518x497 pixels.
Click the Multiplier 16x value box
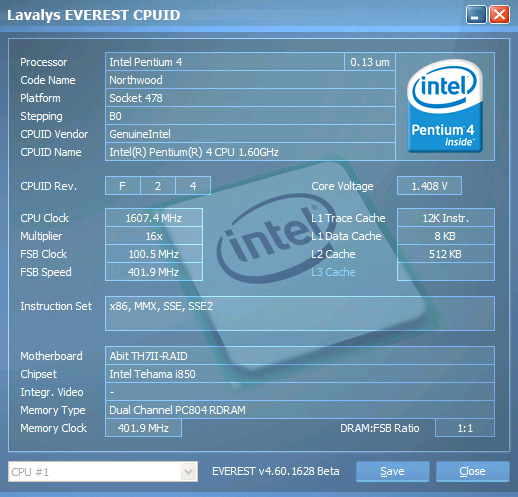click(x=154, y=236)
